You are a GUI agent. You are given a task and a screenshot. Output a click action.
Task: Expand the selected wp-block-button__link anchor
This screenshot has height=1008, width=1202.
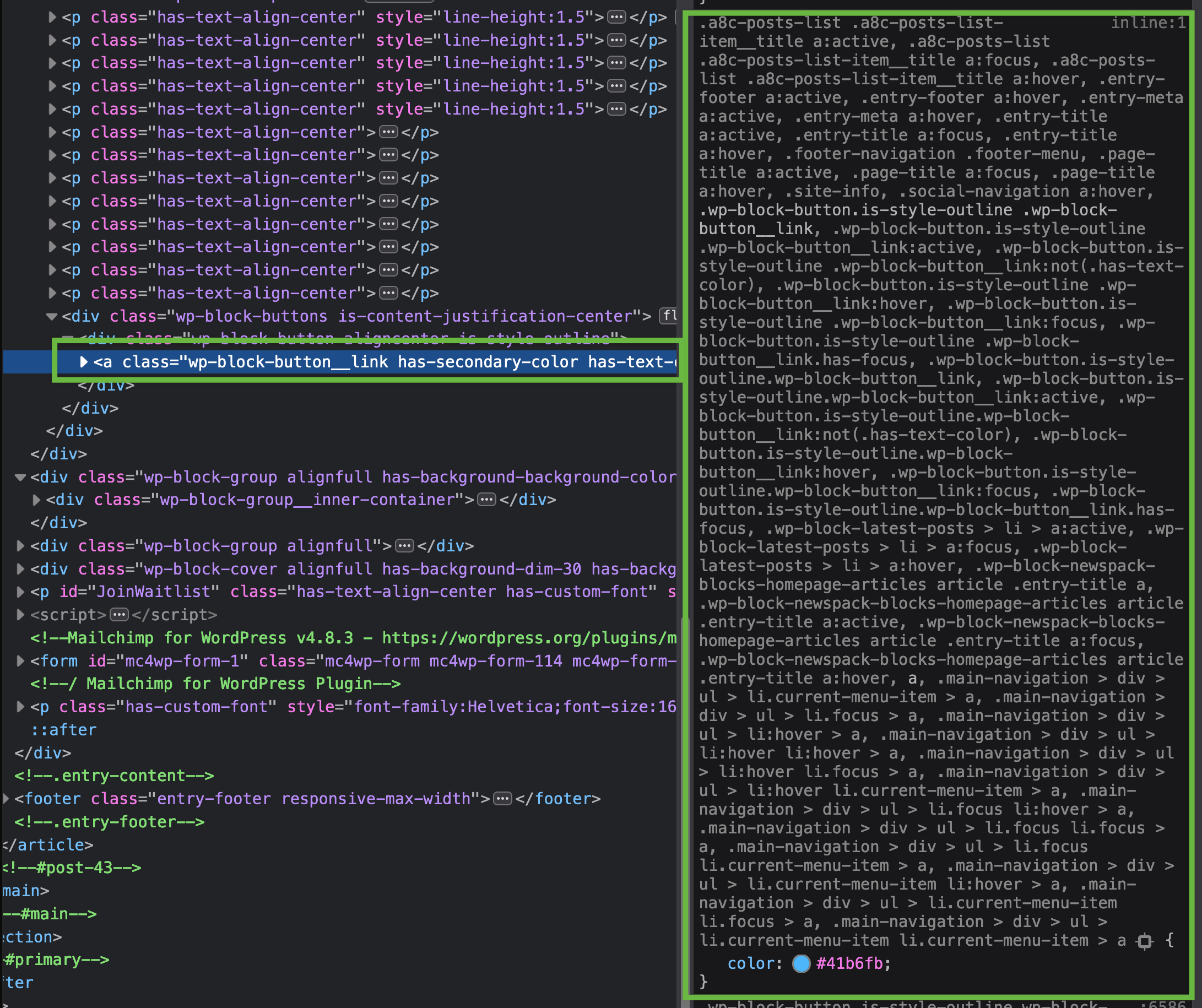point(84,362)
